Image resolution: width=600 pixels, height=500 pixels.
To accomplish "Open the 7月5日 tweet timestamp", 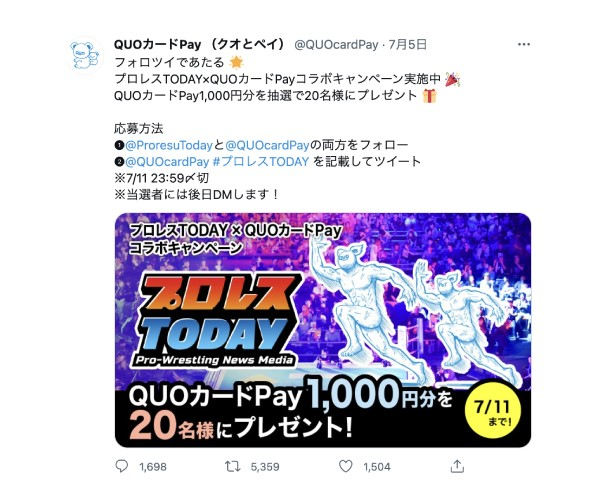I will [408, 45].
